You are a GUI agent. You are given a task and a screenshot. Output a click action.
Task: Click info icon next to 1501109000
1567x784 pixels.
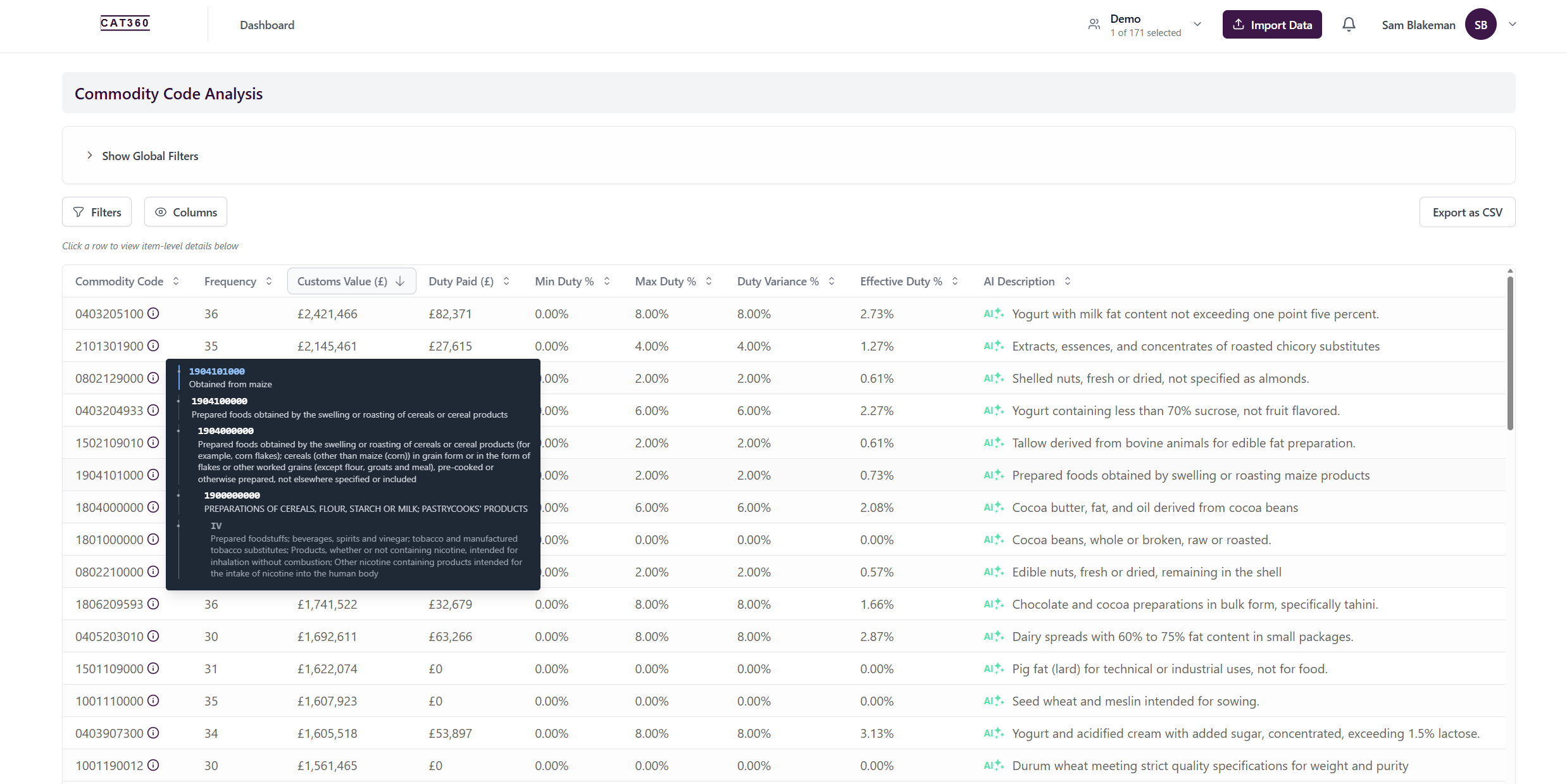pyautogui.click(x=153, y=668)
